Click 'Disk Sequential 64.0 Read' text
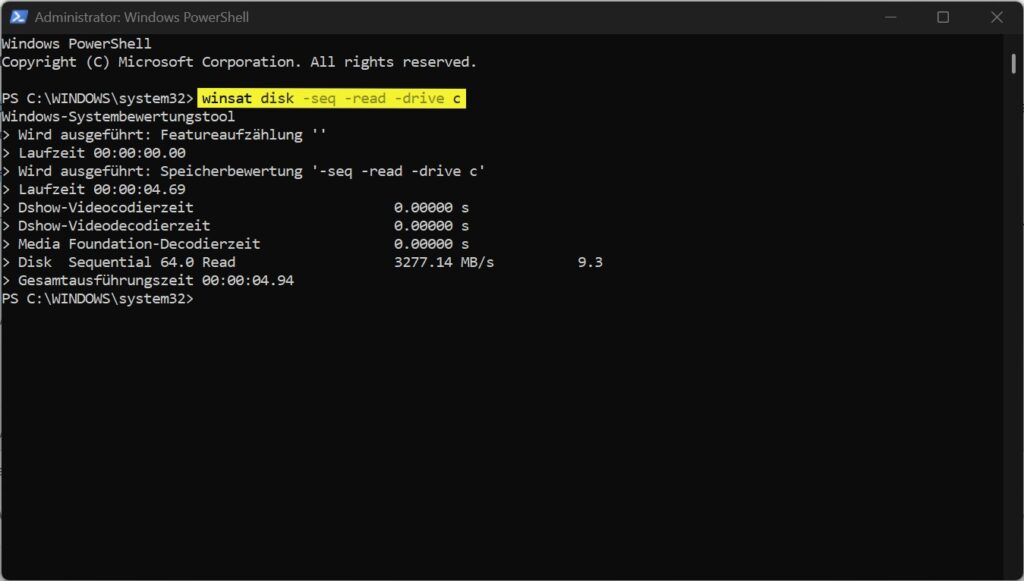This screenshot has width=1024, height=581. tap(126, 262)
